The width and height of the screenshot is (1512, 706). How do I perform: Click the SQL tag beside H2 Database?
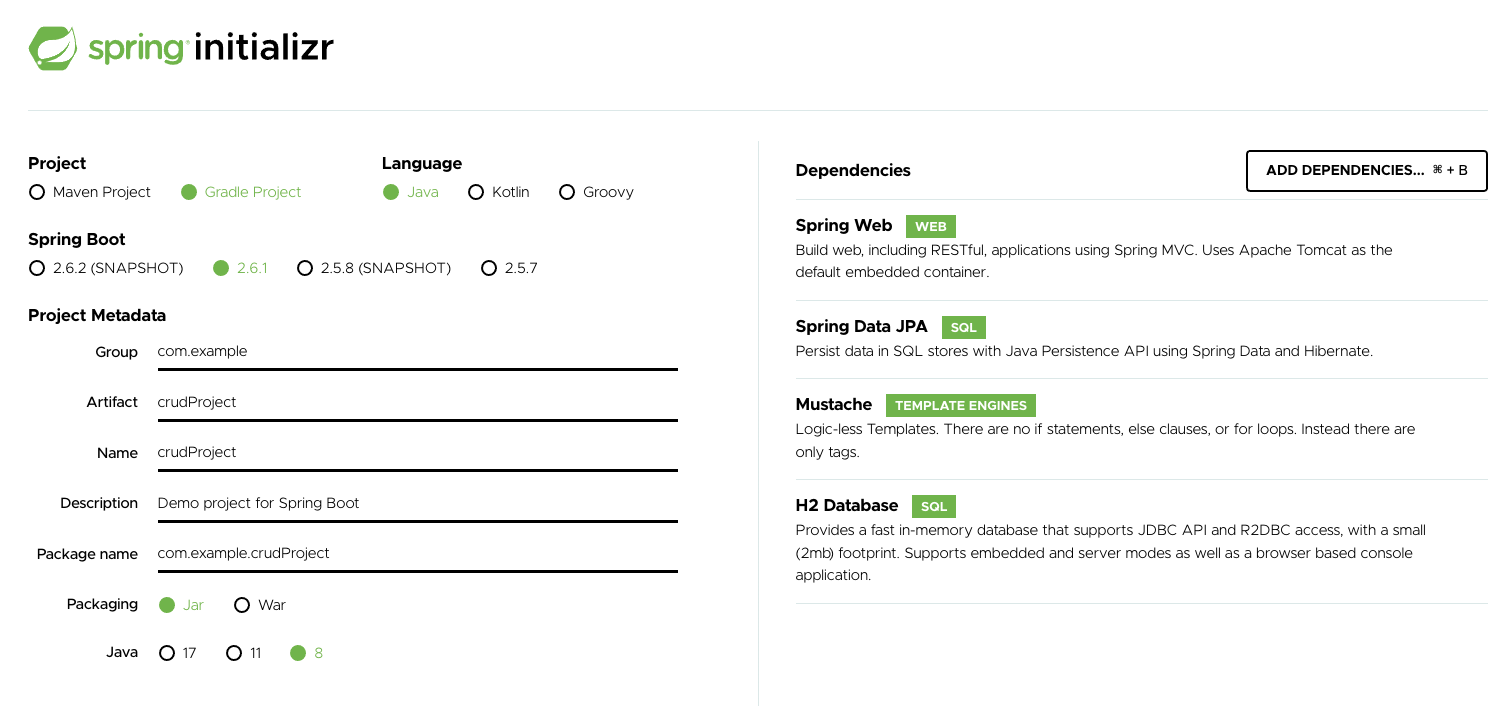pyautogui.click(x=934, y=507)
